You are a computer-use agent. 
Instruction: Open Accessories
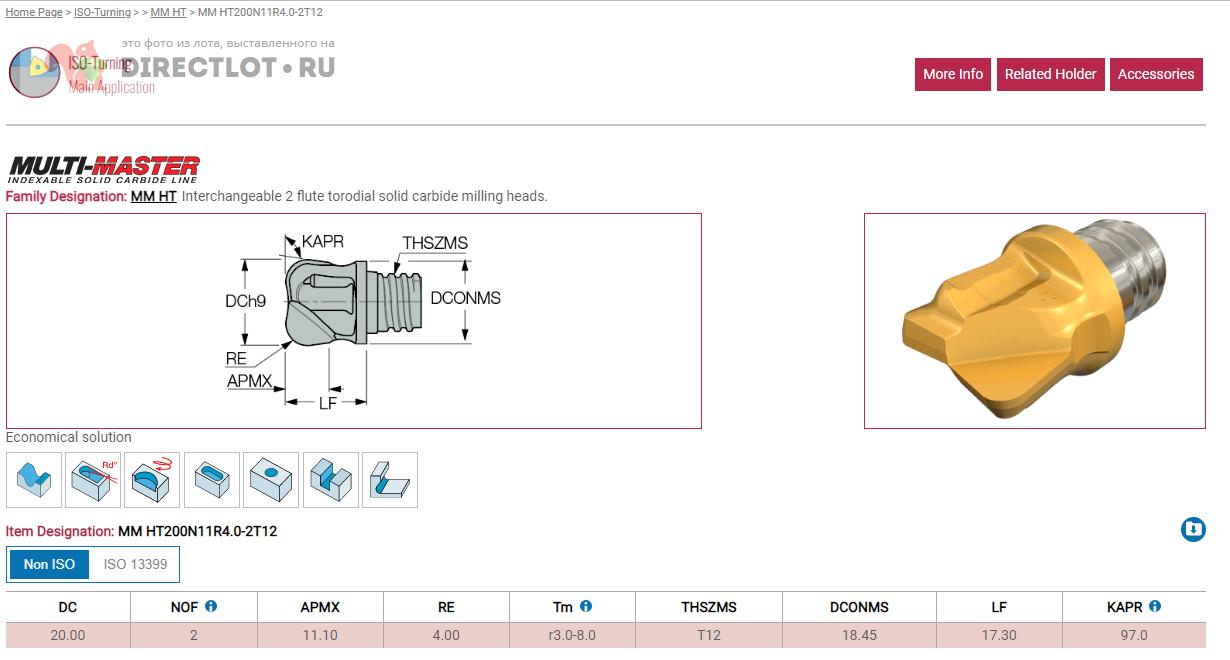tap(1156, 74)
